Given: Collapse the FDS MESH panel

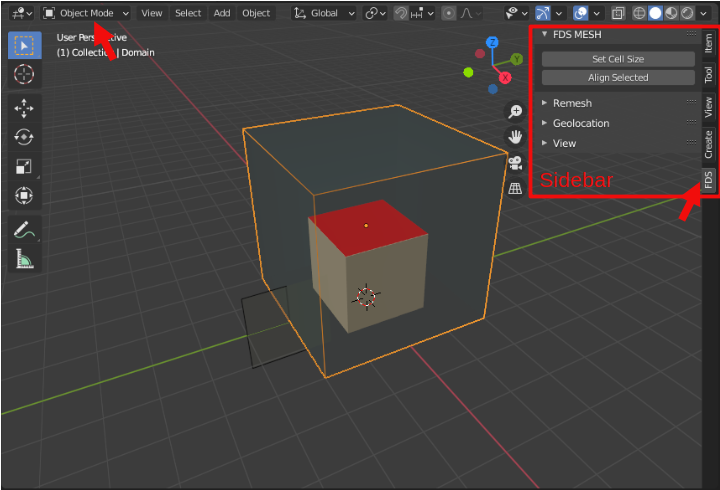Looking at the screenshot, I should (x=545, y=34).
